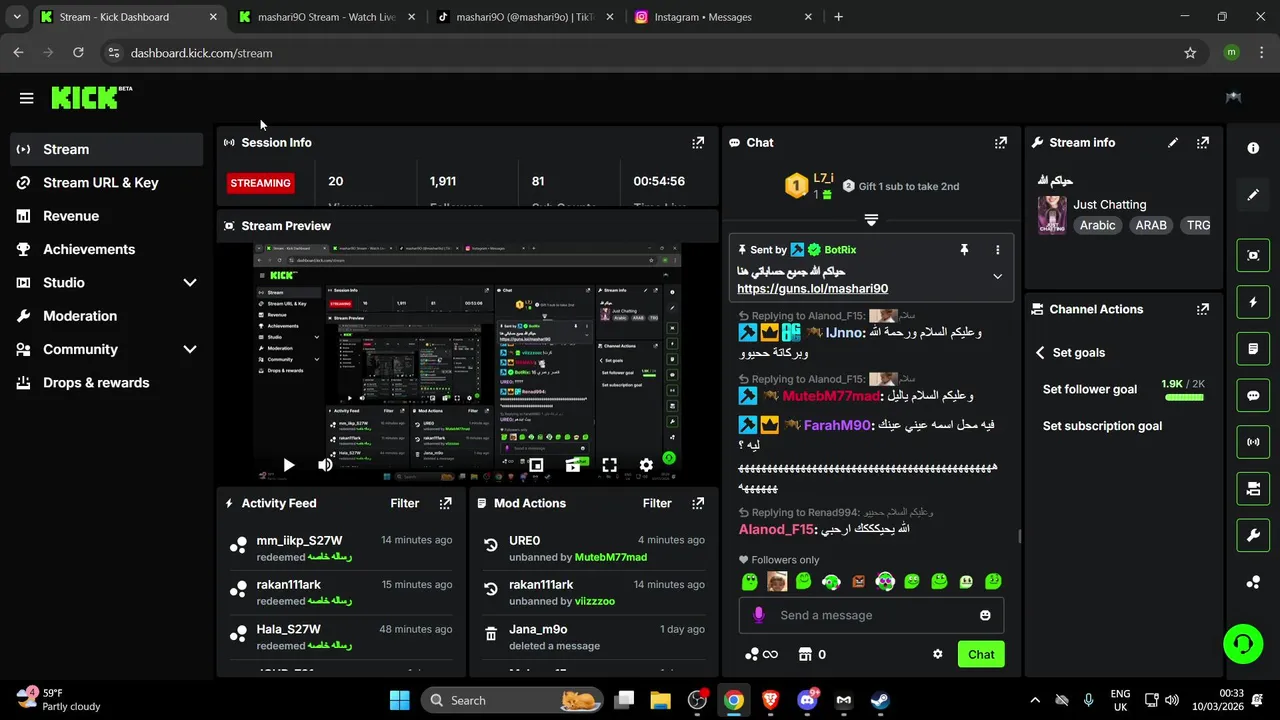Select Stream in sidebar
Viewport: 1280px width, 720px height.
(107, 149)
